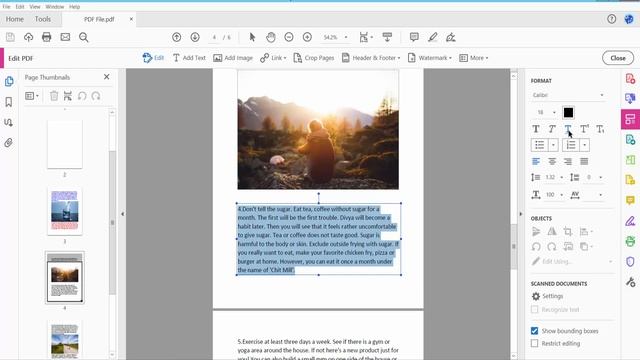Apply underline text style
This screenshot has width=640, height=360.
(x=568, y=129)
